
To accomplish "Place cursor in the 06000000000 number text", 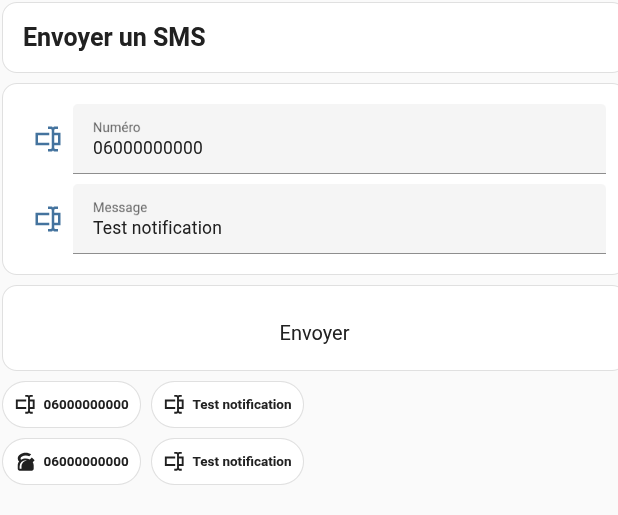I will pos(148,148).
